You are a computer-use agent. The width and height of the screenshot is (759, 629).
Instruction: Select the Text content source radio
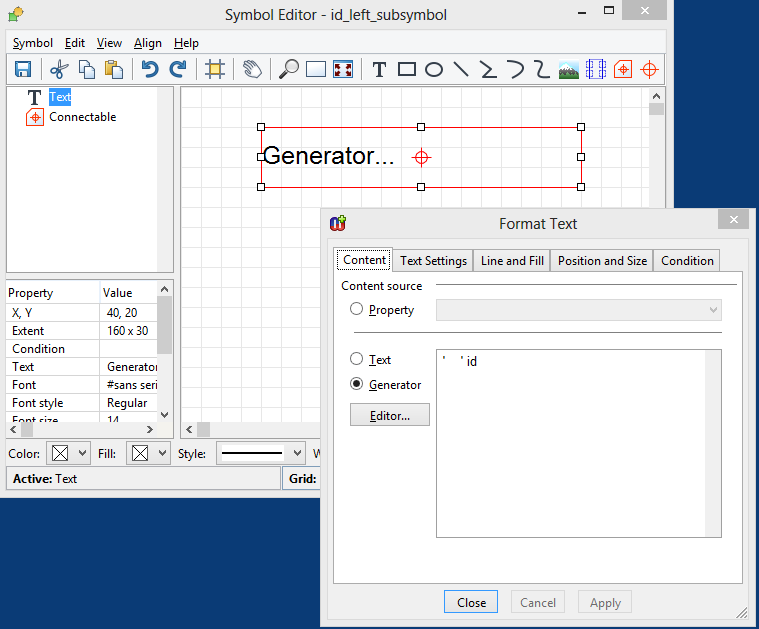[x=357, y=359]
